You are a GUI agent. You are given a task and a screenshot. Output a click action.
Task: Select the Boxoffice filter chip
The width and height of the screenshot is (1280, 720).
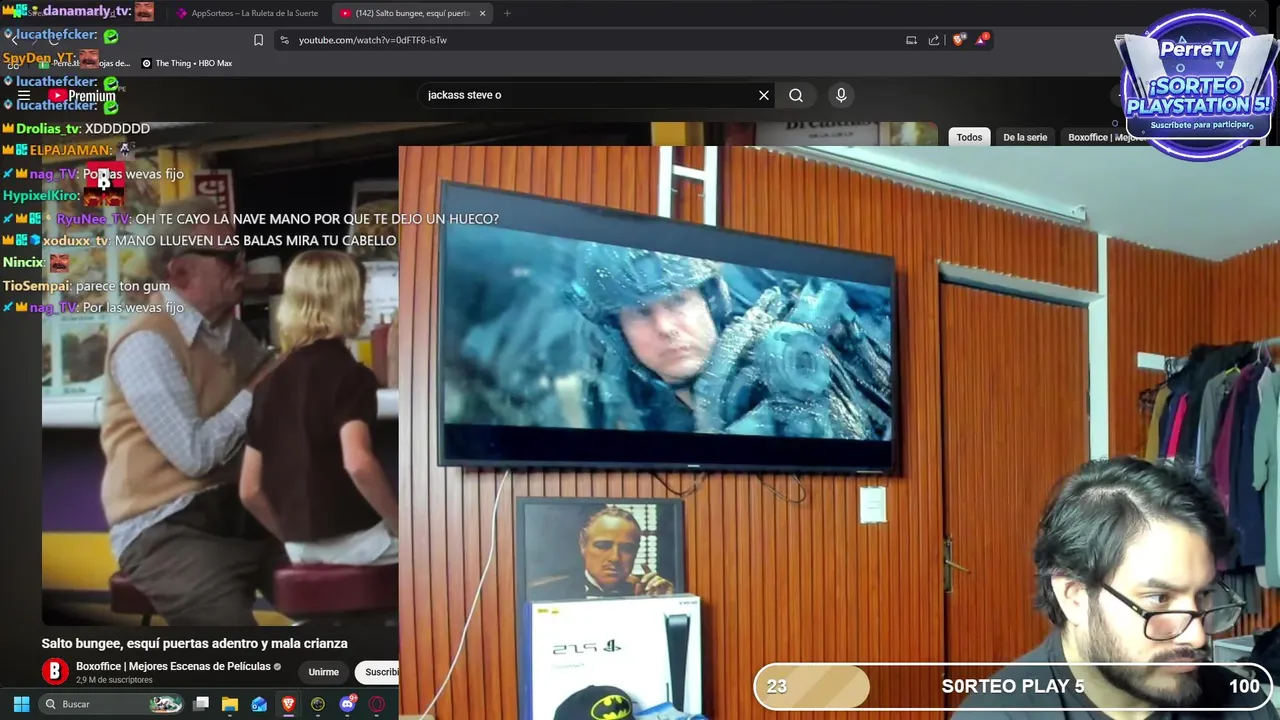1103,137
